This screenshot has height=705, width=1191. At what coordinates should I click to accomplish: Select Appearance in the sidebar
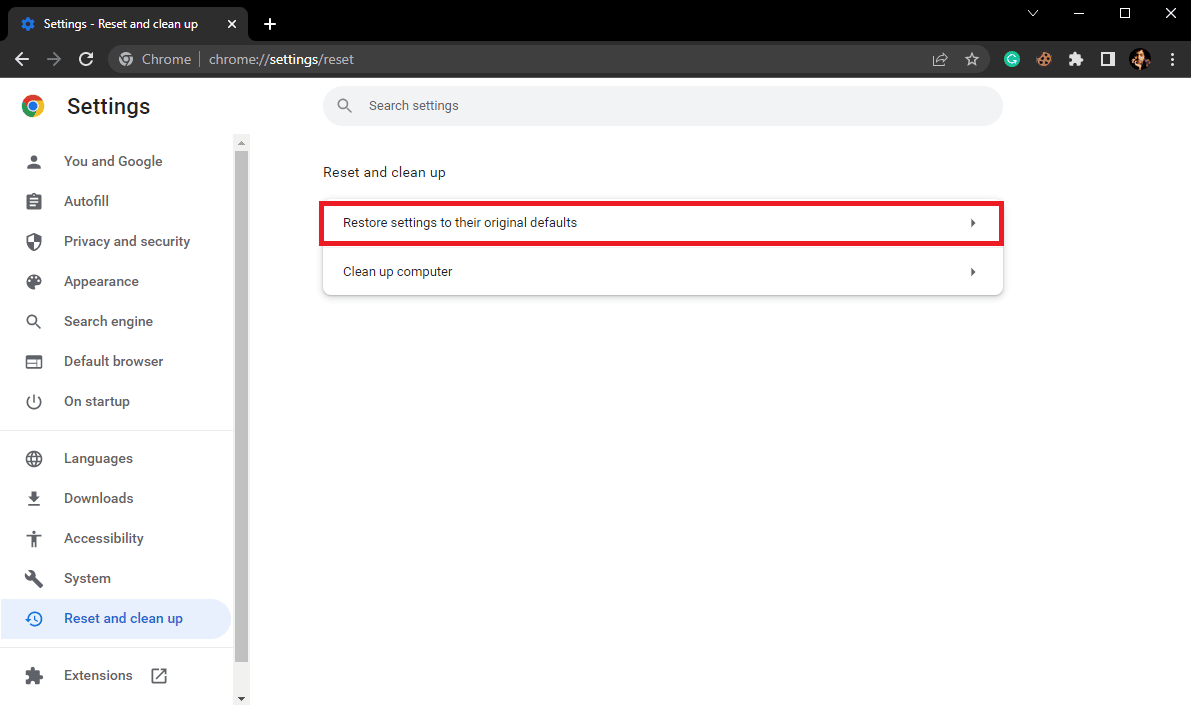pos(102,281)
